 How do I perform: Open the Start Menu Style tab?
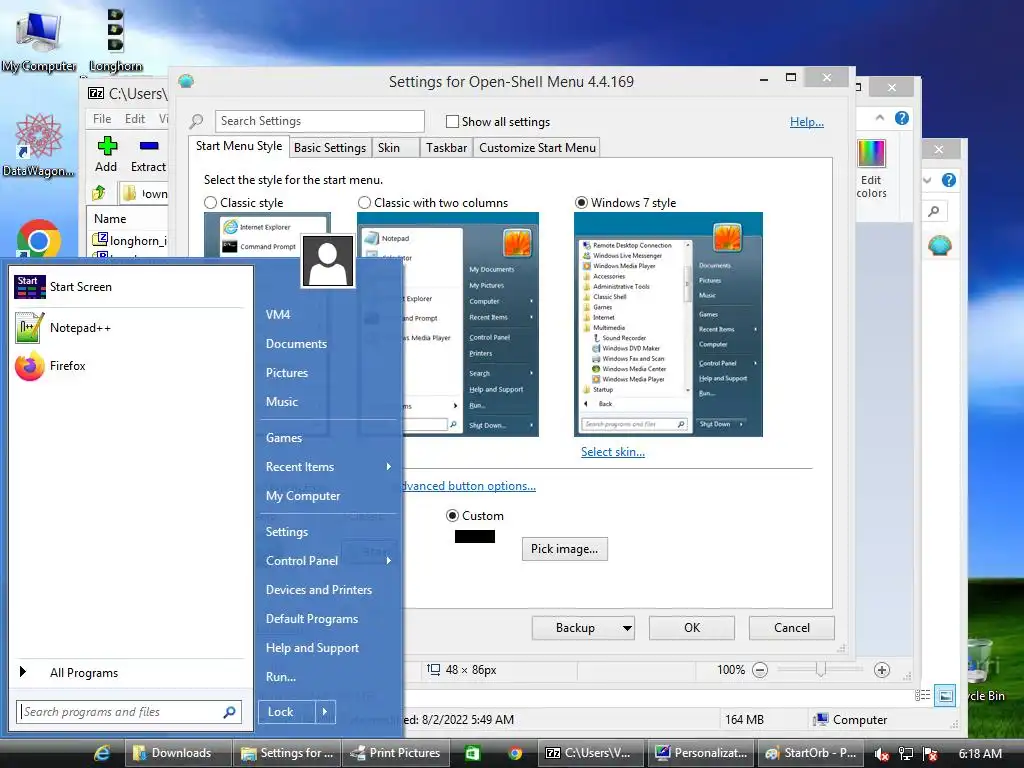coord(239,146)
